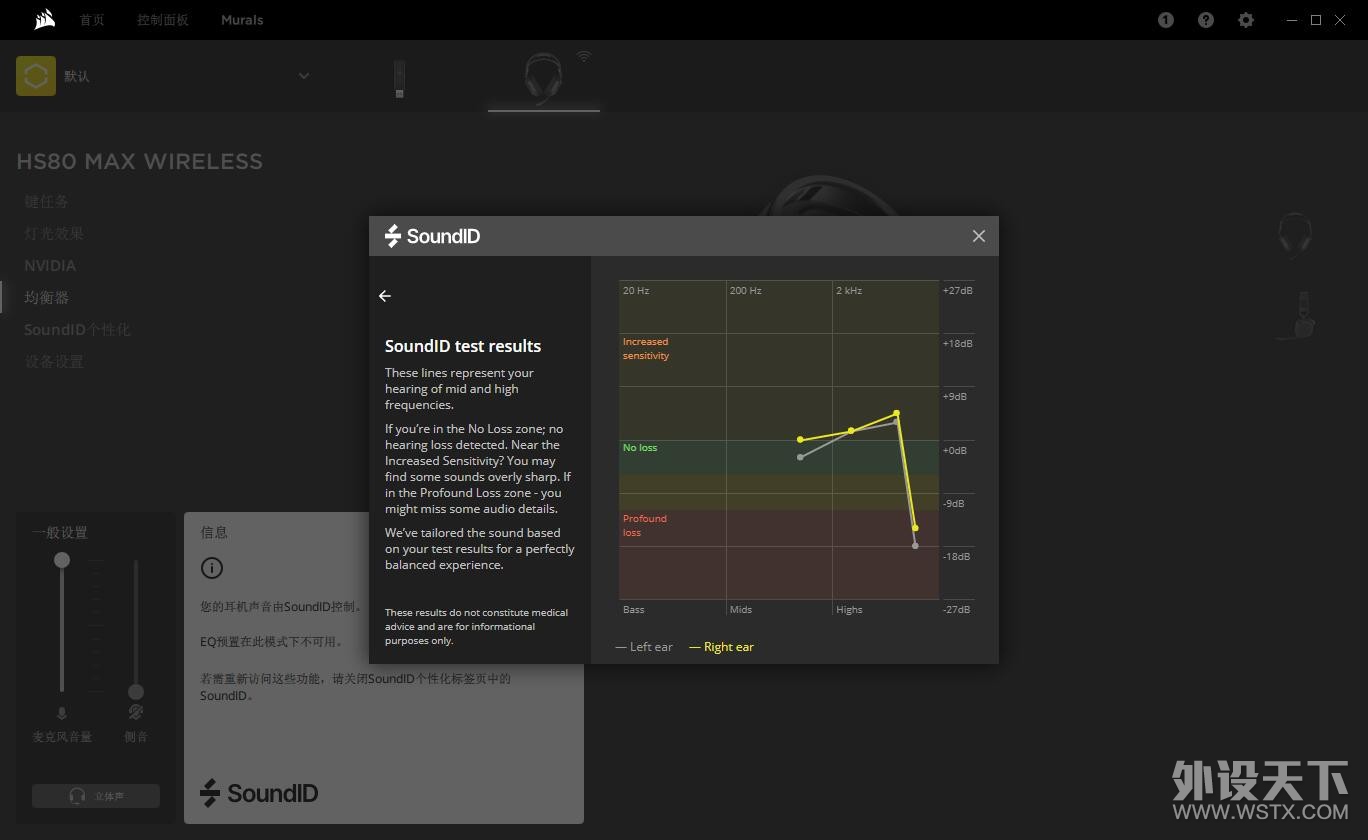
Task: Click the Highs axis label
Action: point(849,610)
